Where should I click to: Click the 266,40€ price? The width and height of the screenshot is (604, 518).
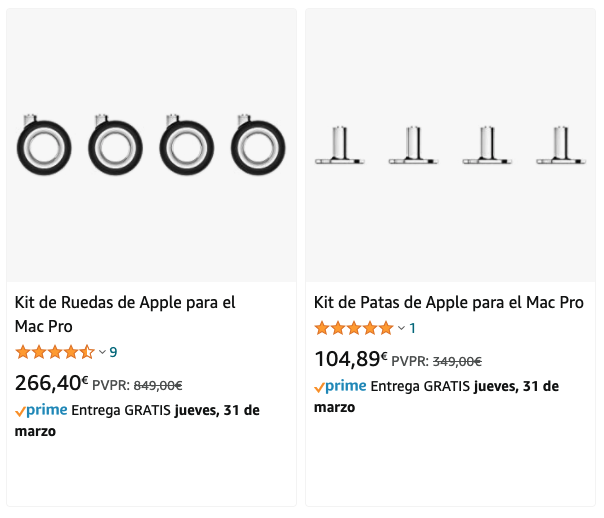click(51, 382)
